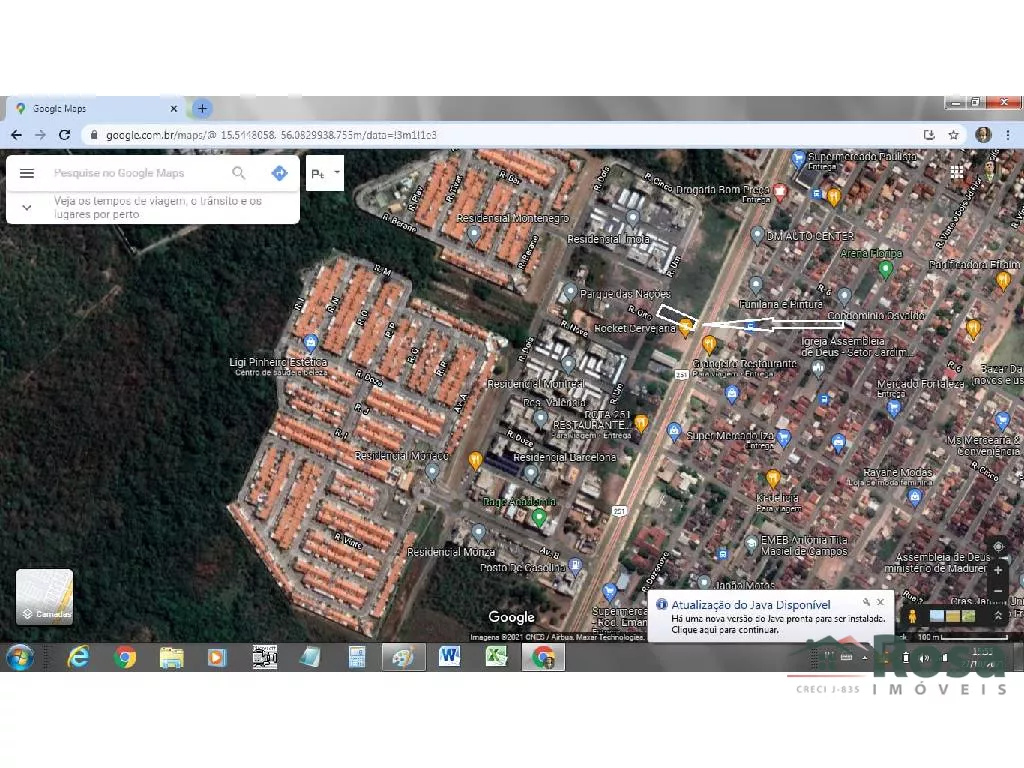Bookmark this page with the star icon

(953, 135)
